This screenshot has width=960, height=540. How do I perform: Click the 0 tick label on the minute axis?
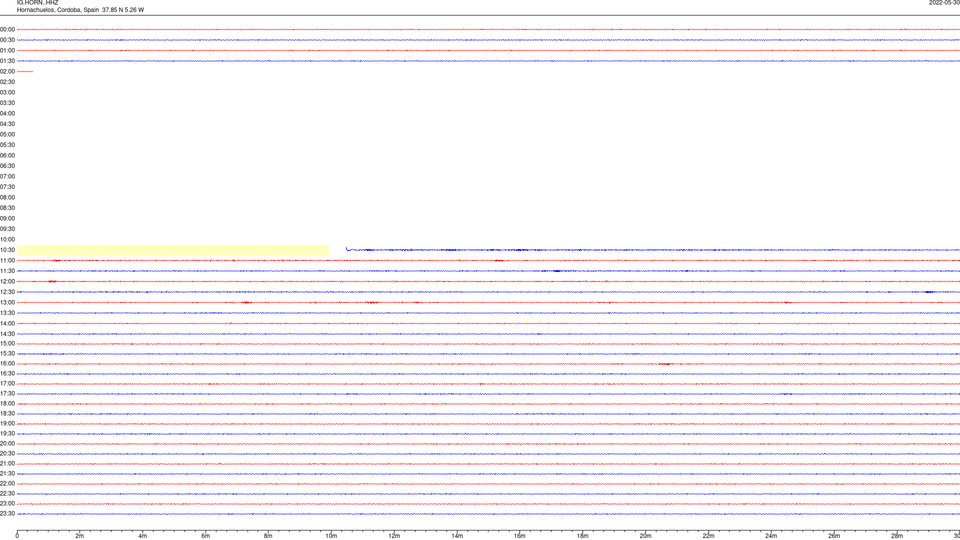tap(17, 536)
